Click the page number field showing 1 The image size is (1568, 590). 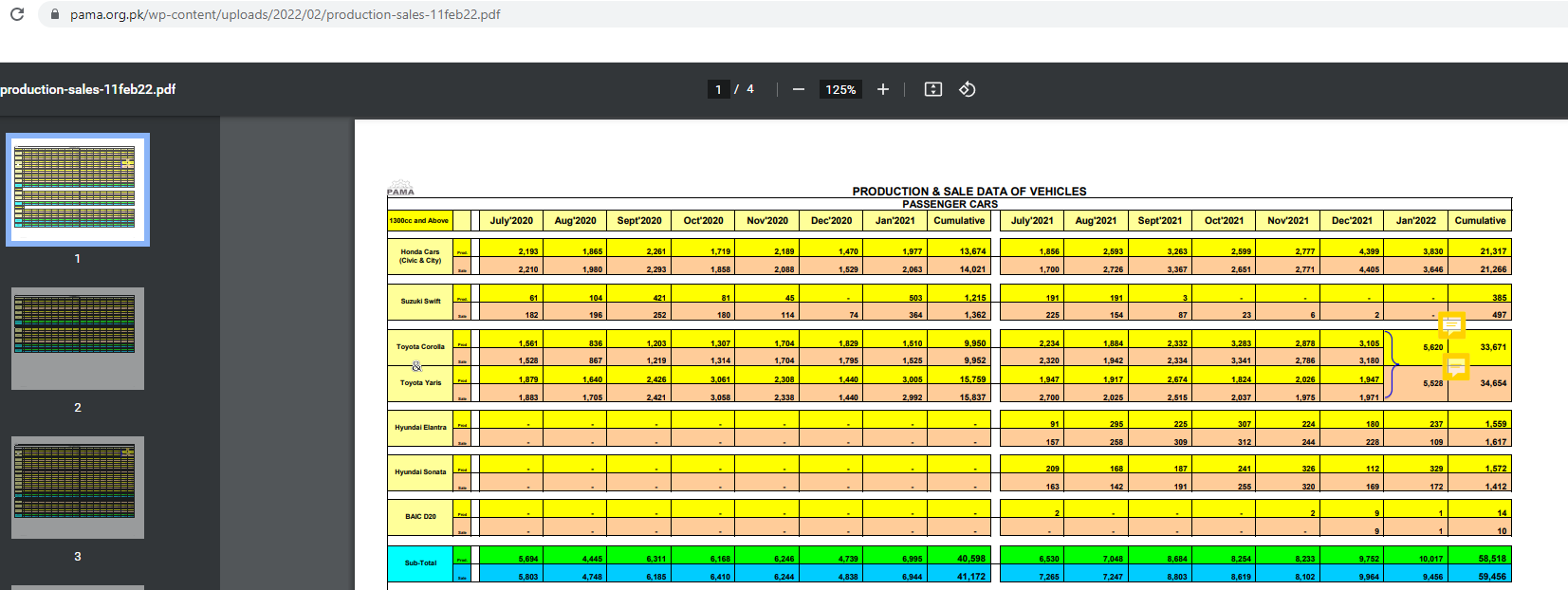pos(718,89)
